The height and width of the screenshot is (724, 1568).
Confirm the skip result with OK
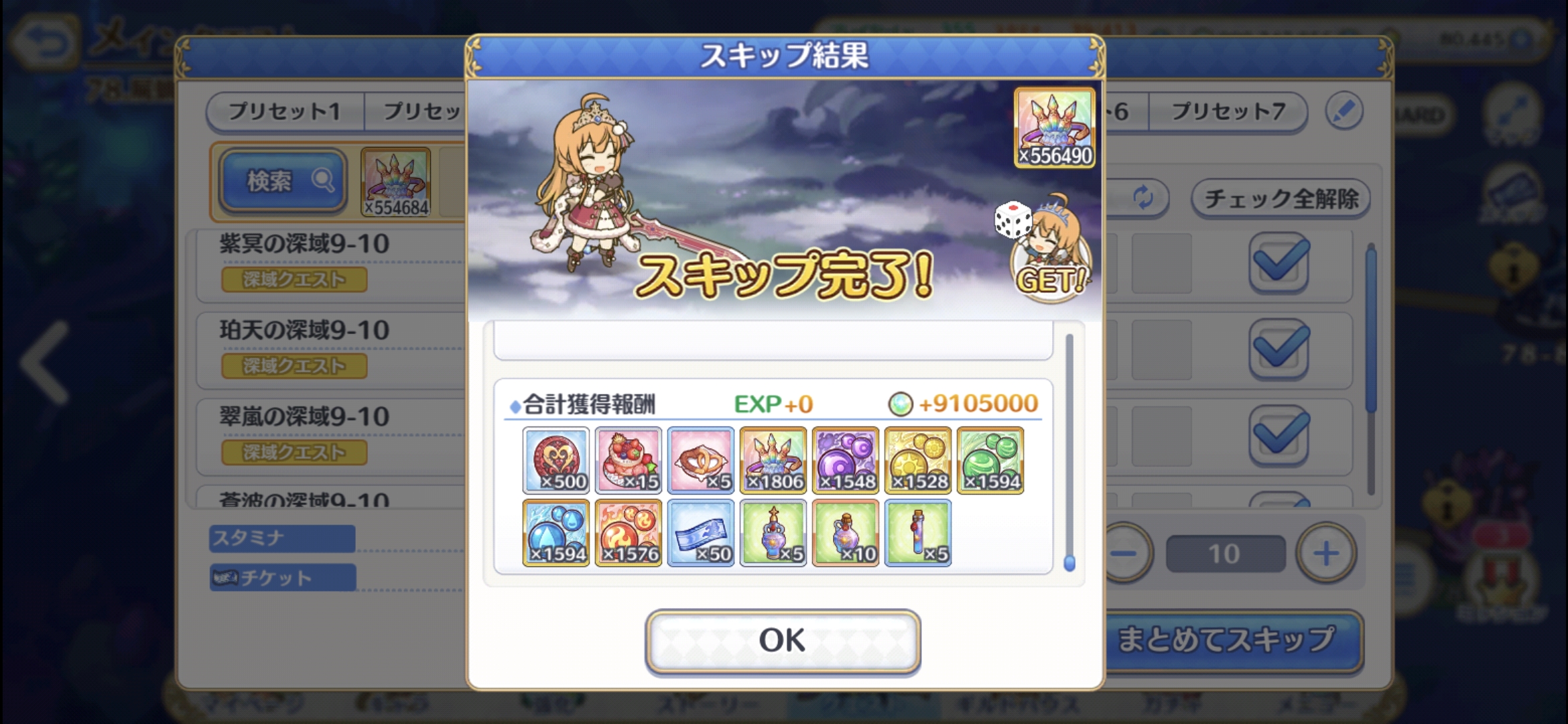pyautogui.click(x=783, y=641)
